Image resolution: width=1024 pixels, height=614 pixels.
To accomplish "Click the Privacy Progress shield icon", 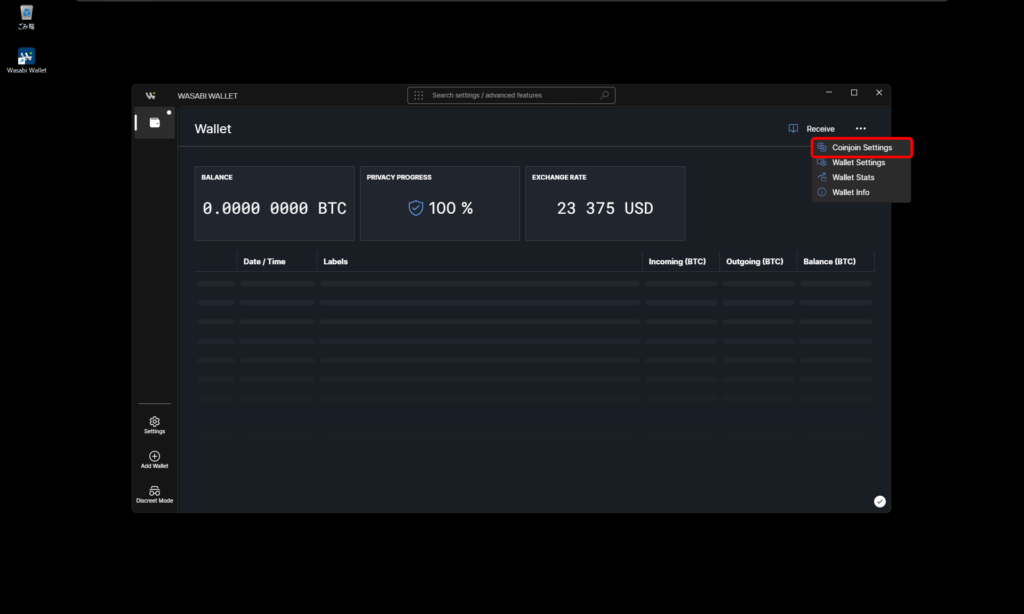I will tap(415, 208).
